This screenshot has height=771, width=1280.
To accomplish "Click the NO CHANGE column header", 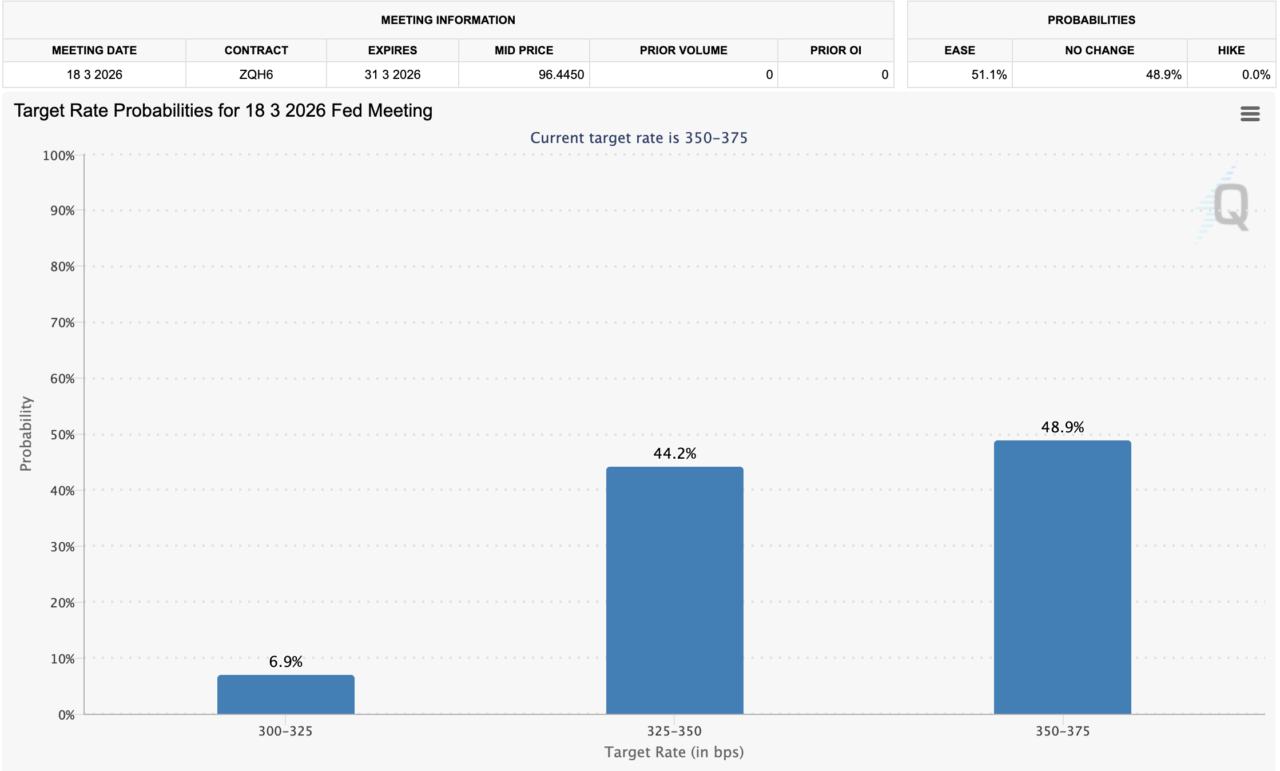I will [x=1099, y=50].
